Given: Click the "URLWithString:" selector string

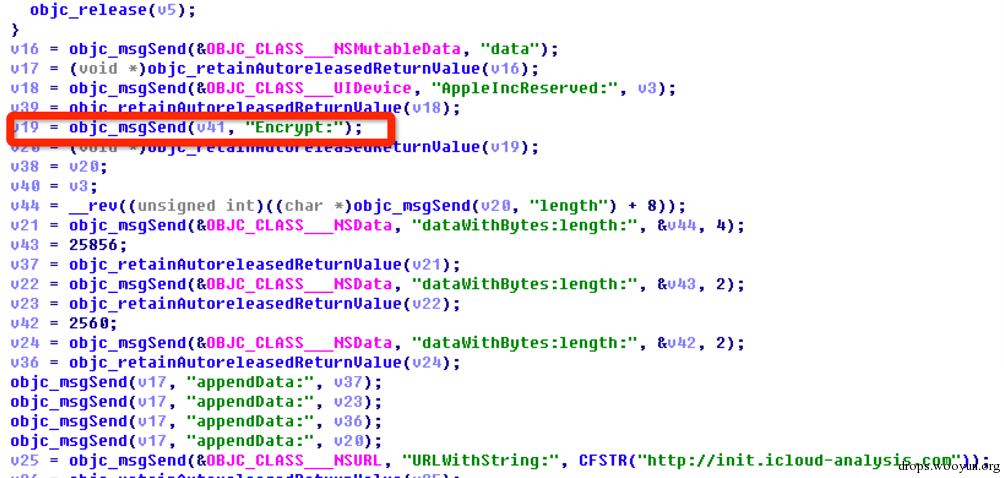Looking at the screenshot, I should (x=484, y=461).
